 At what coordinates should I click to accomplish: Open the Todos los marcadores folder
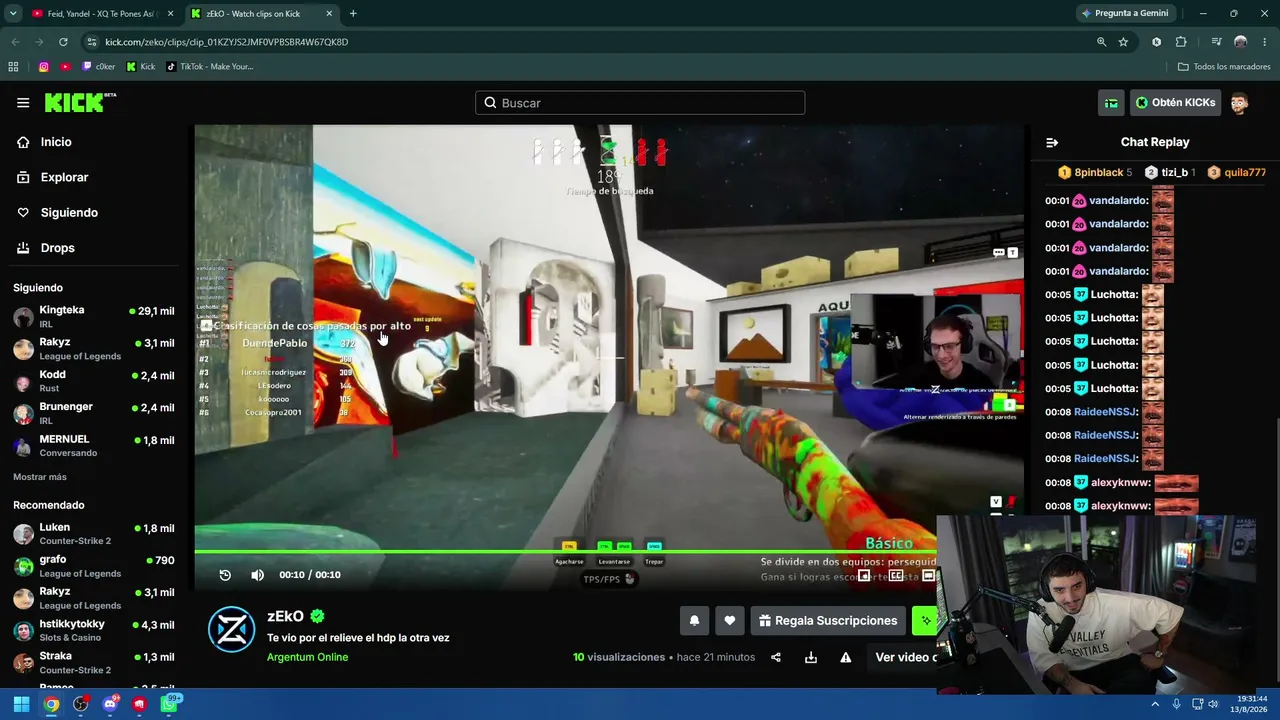(1224, 67)
